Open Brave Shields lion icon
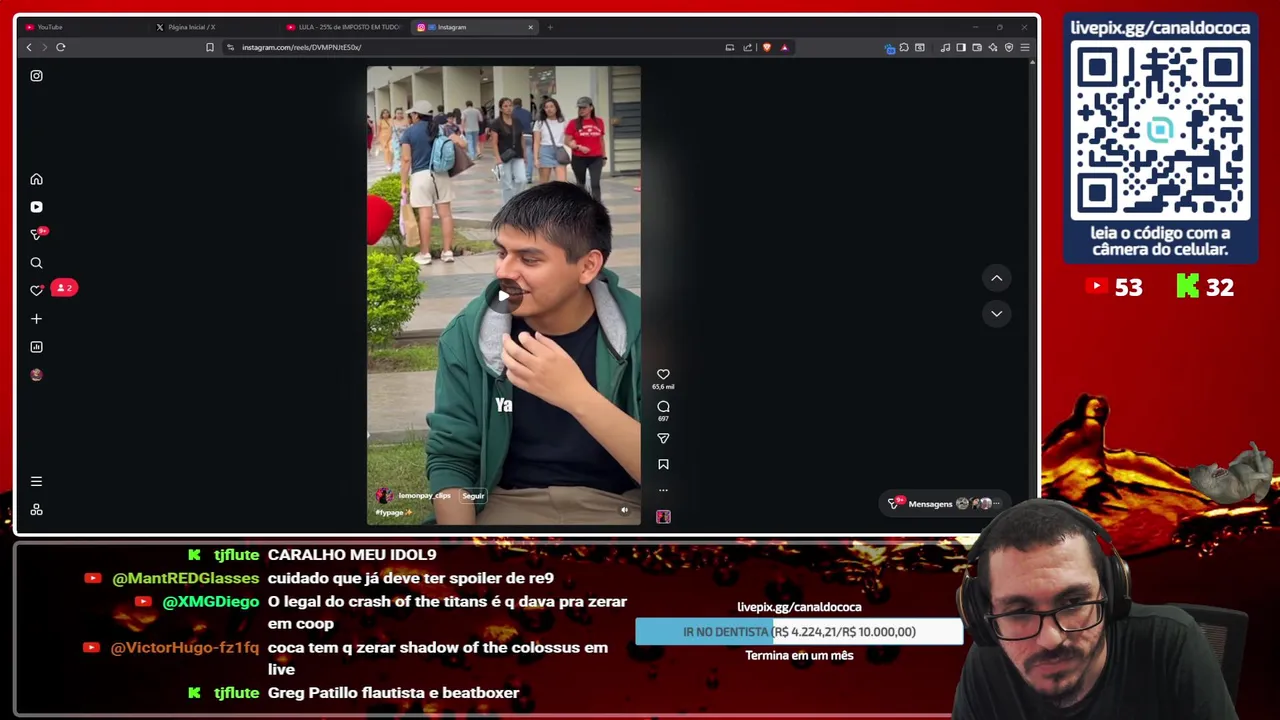This screenshot has height=720, width=1280. [x=767, y=47]
